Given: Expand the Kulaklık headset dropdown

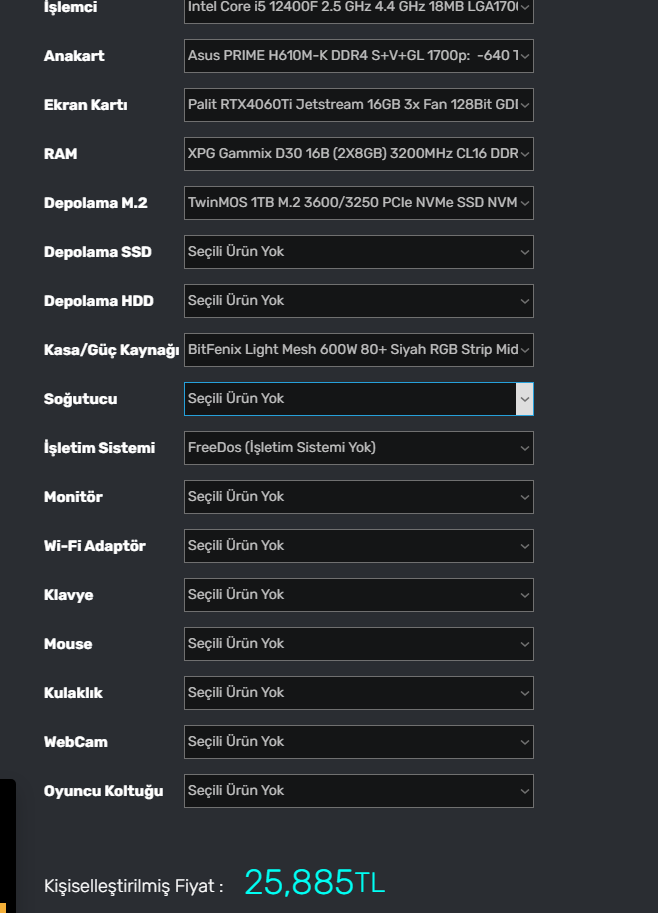Looking at the screenshot, I should pos(358,693).
